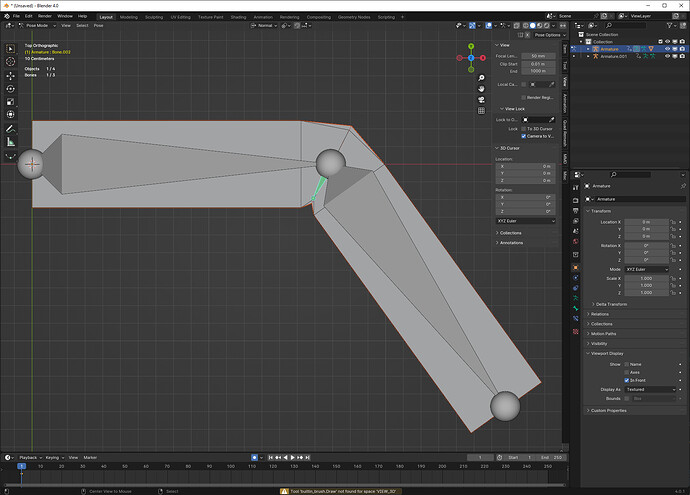690x495 pixels.
Task: Enable Lock To 3D Cursor checkbox
Action: coord(524,129)
